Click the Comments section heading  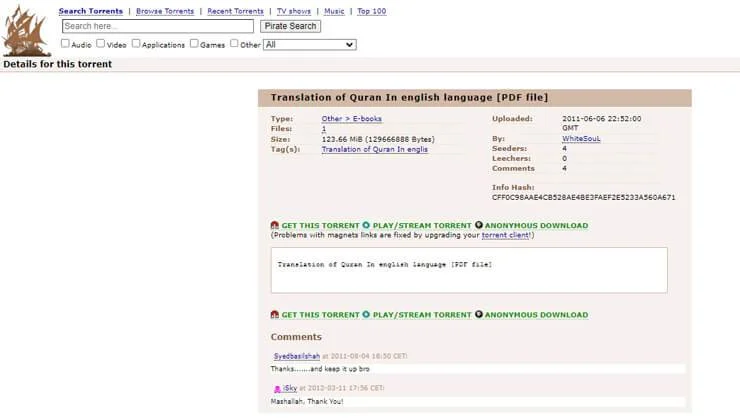tap(296, 337)
